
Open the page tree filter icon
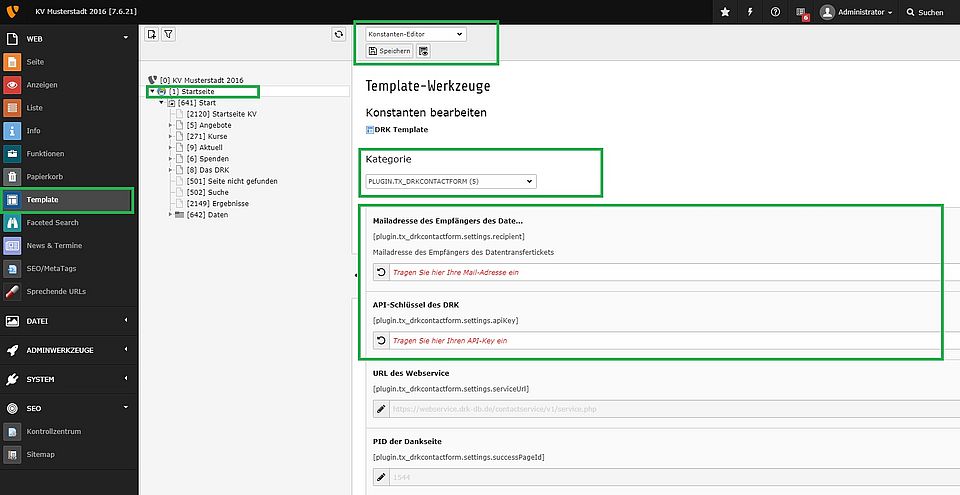pos(168,34)
